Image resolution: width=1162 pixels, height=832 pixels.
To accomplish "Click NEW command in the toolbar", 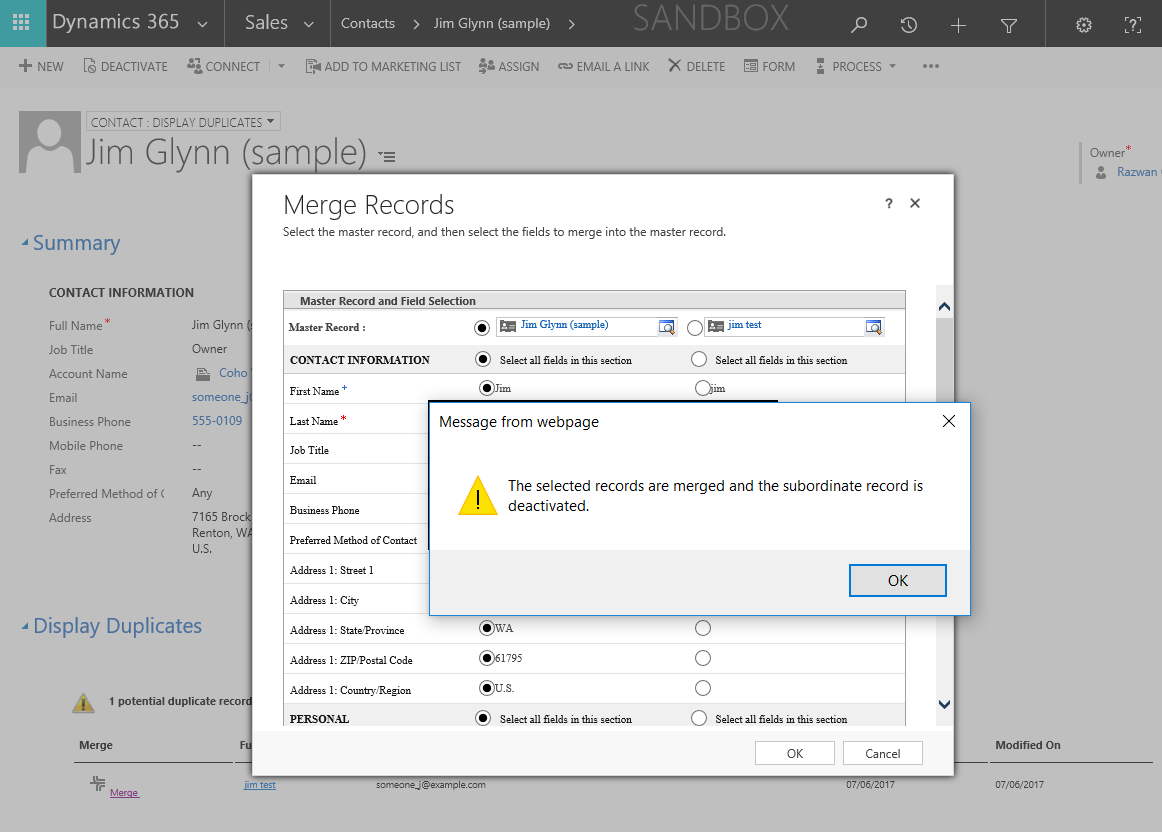I will [x=41, y=66].
